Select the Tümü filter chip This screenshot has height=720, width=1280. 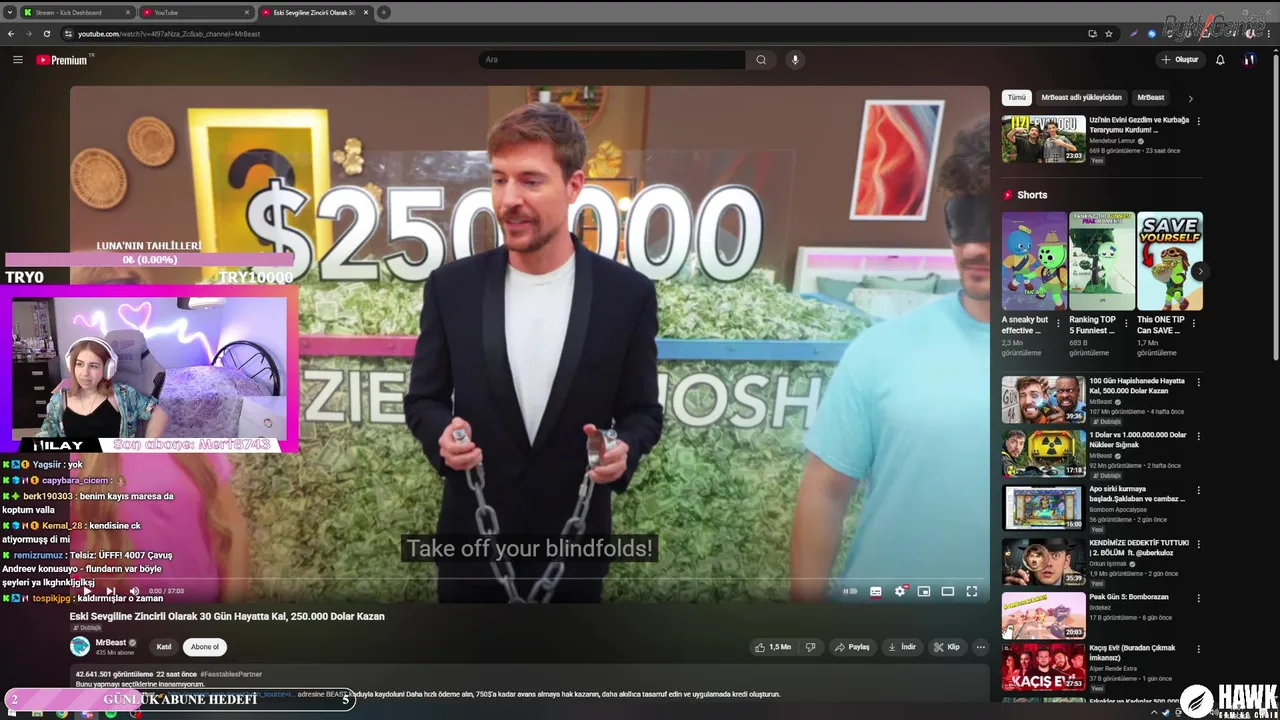click(x=1016, y=98)
